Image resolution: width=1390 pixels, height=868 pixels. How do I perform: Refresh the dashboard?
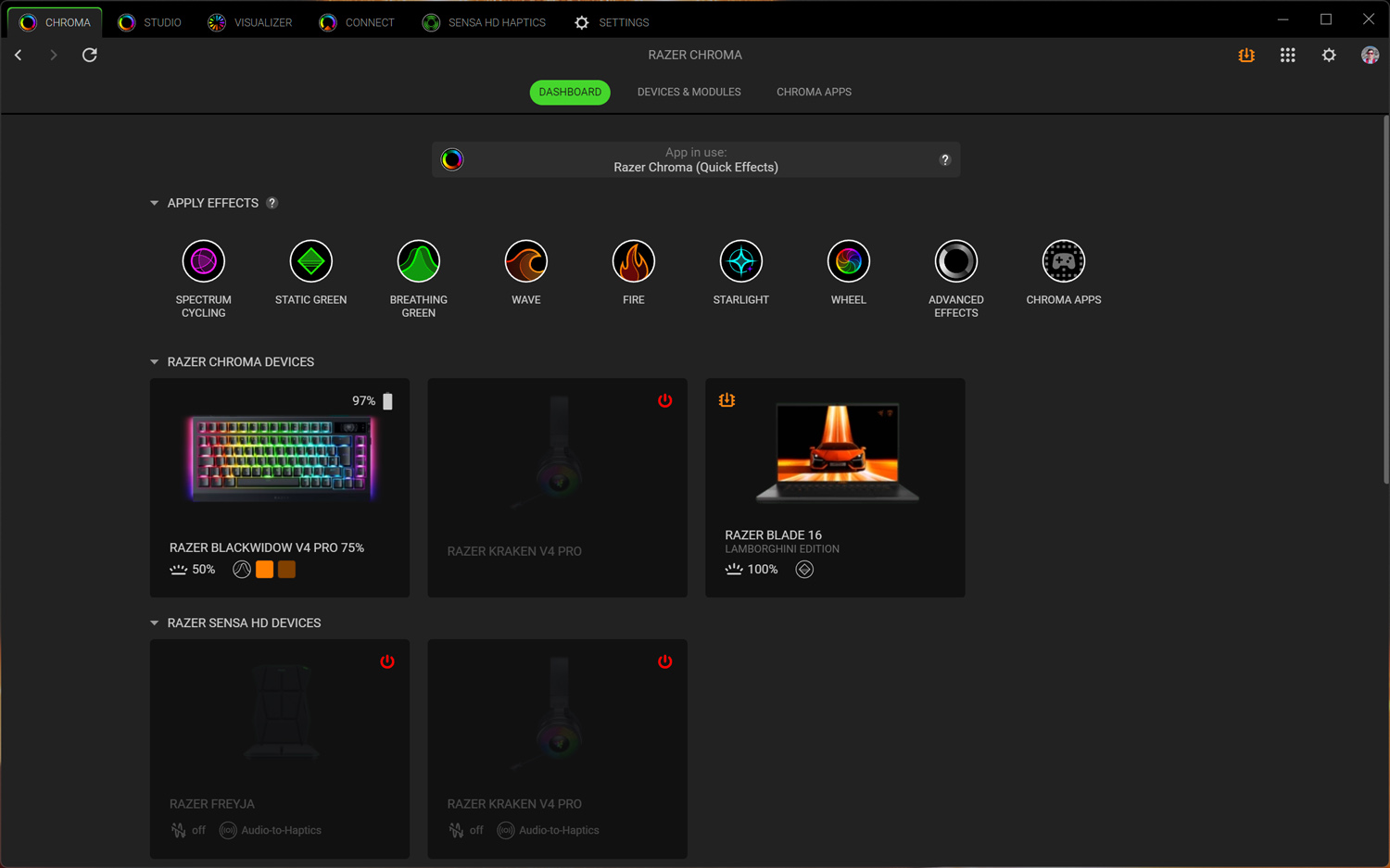click(90, 55)
